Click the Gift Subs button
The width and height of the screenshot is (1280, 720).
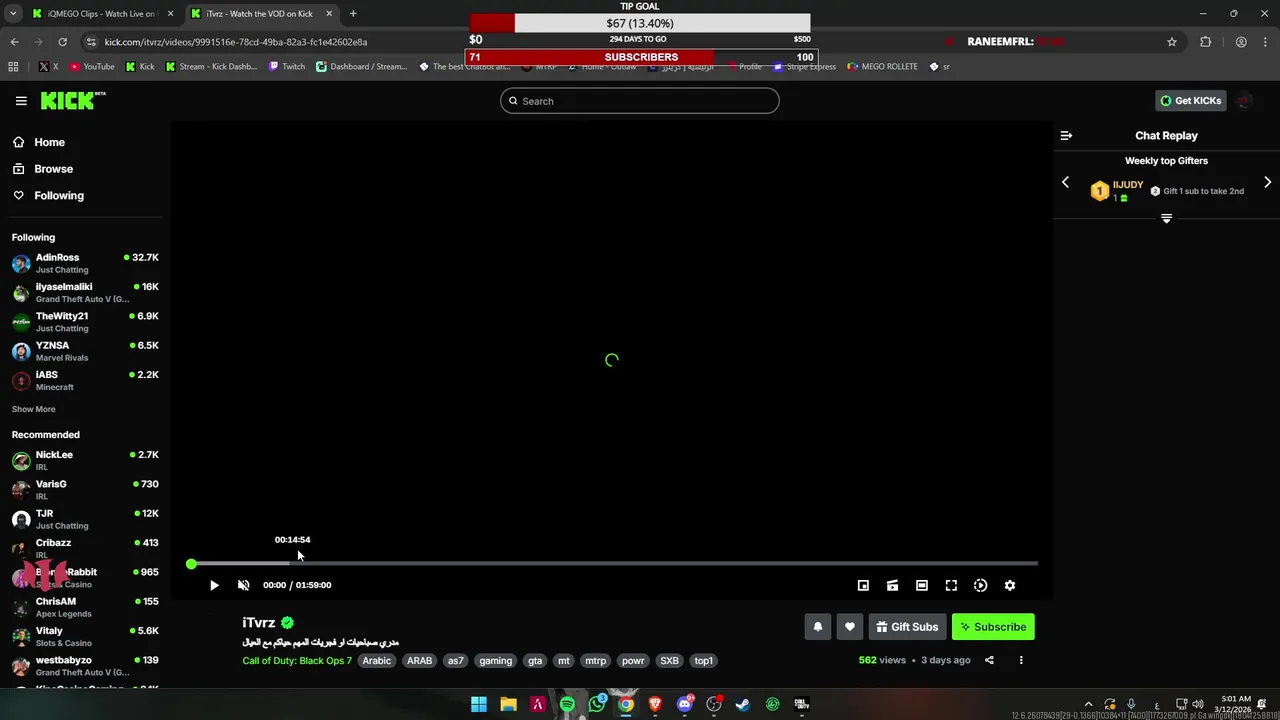click(907, 627)
